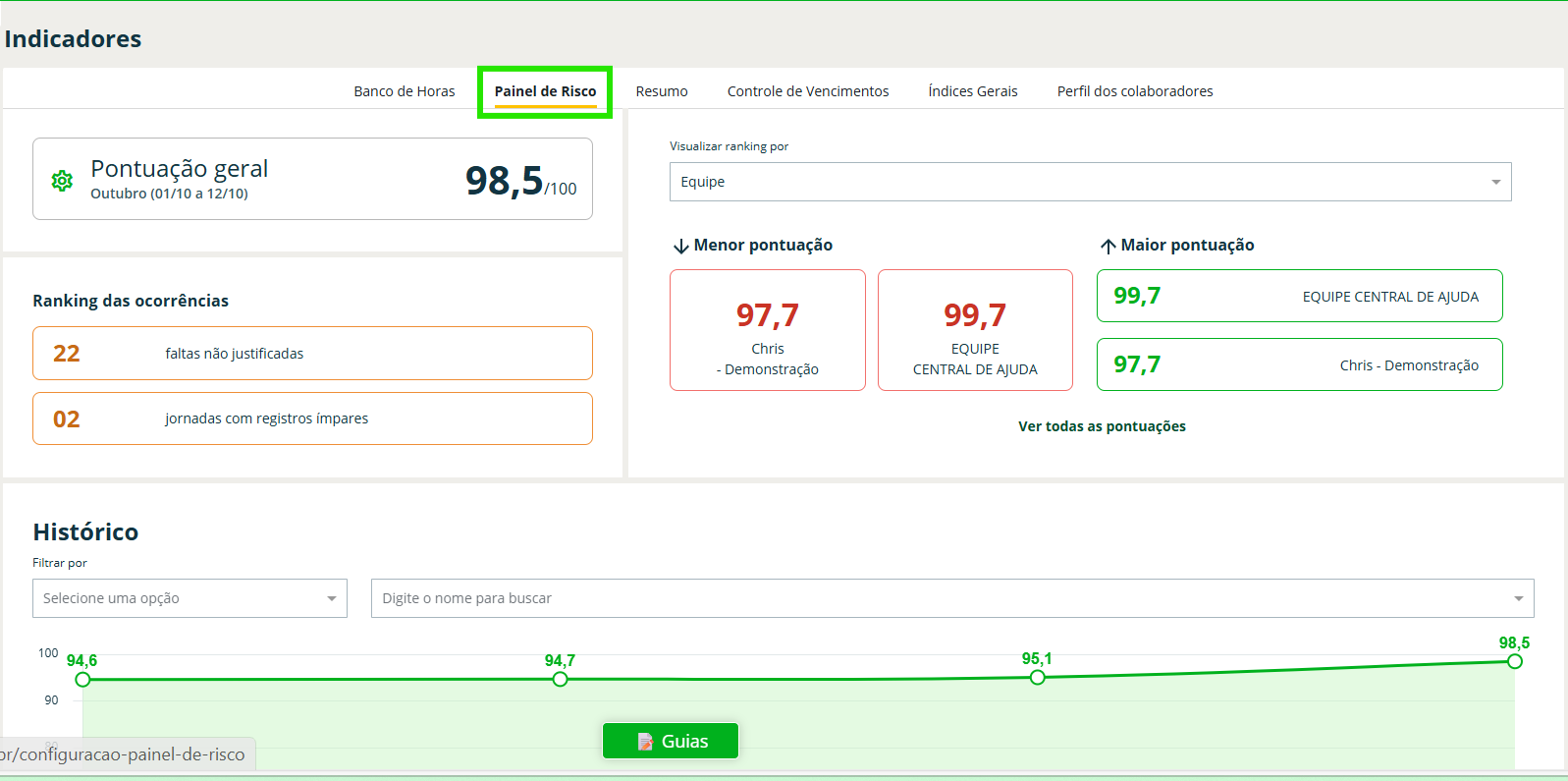The height and width of the screenshot is (781, 1568).
Task: Click the up arrow next to Maior pontuação
Action: [x=1108, y=247]
